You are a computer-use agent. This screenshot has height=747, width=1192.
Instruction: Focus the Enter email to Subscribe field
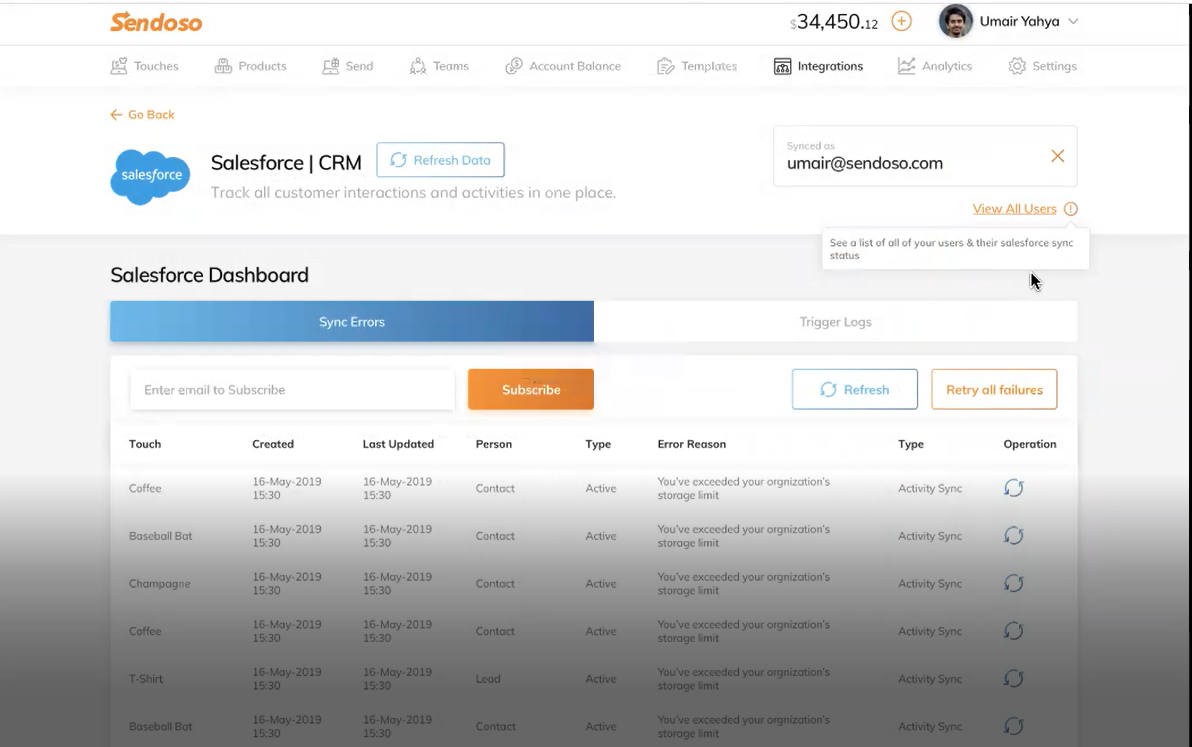click(292, 389)
